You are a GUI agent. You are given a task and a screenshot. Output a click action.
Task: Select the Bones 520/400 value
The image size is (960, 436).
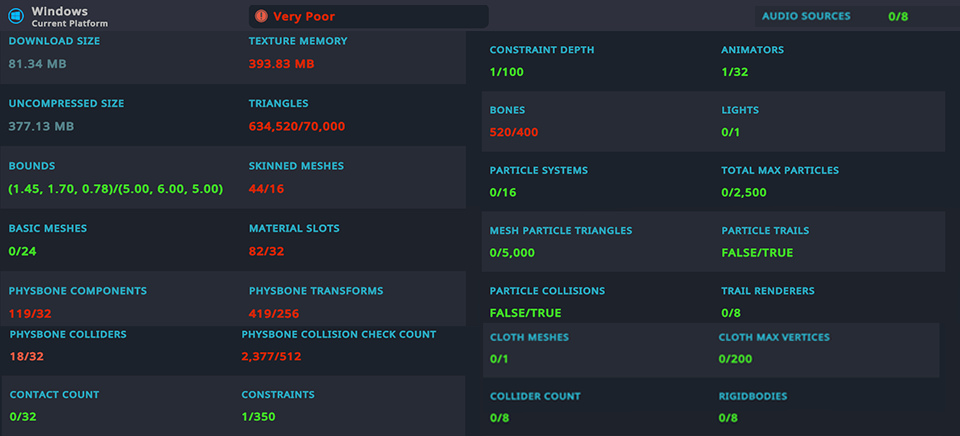(514, 132)
